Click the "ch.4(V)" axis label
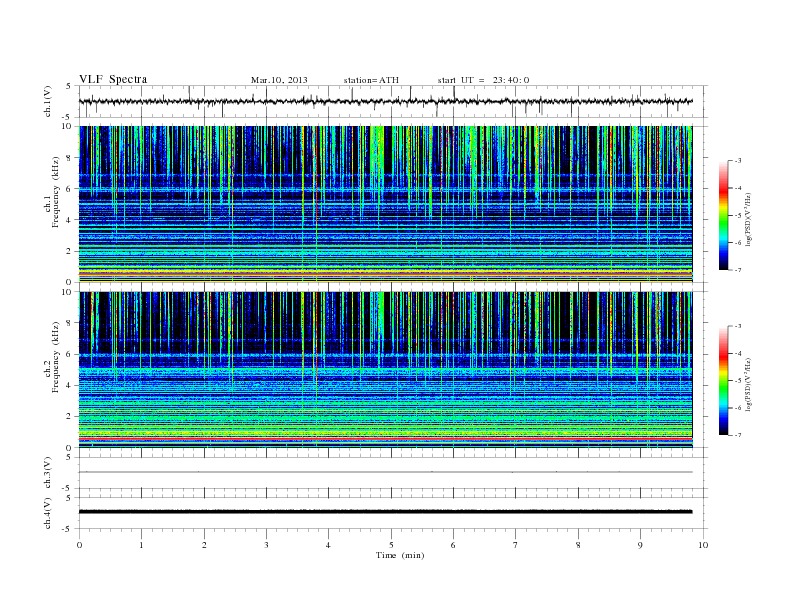The height and width of the screenshot is (612, 792). pyautogui.click(x=48, y=513)
